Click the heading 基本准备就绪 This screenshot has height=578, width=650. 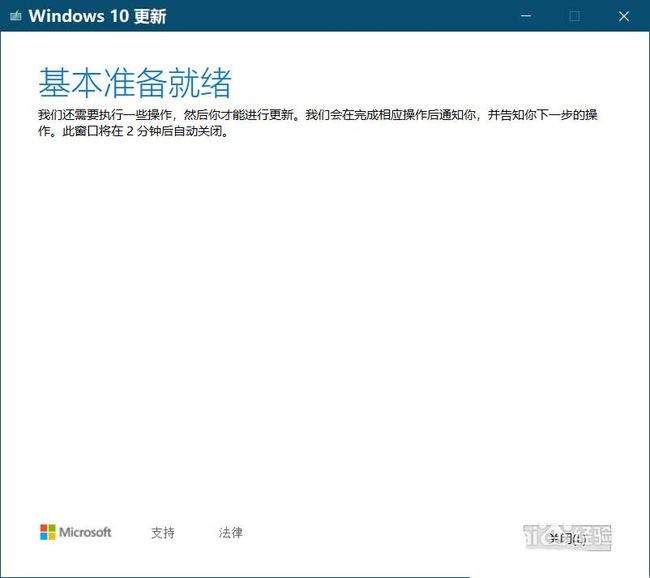tap(135, 83)
